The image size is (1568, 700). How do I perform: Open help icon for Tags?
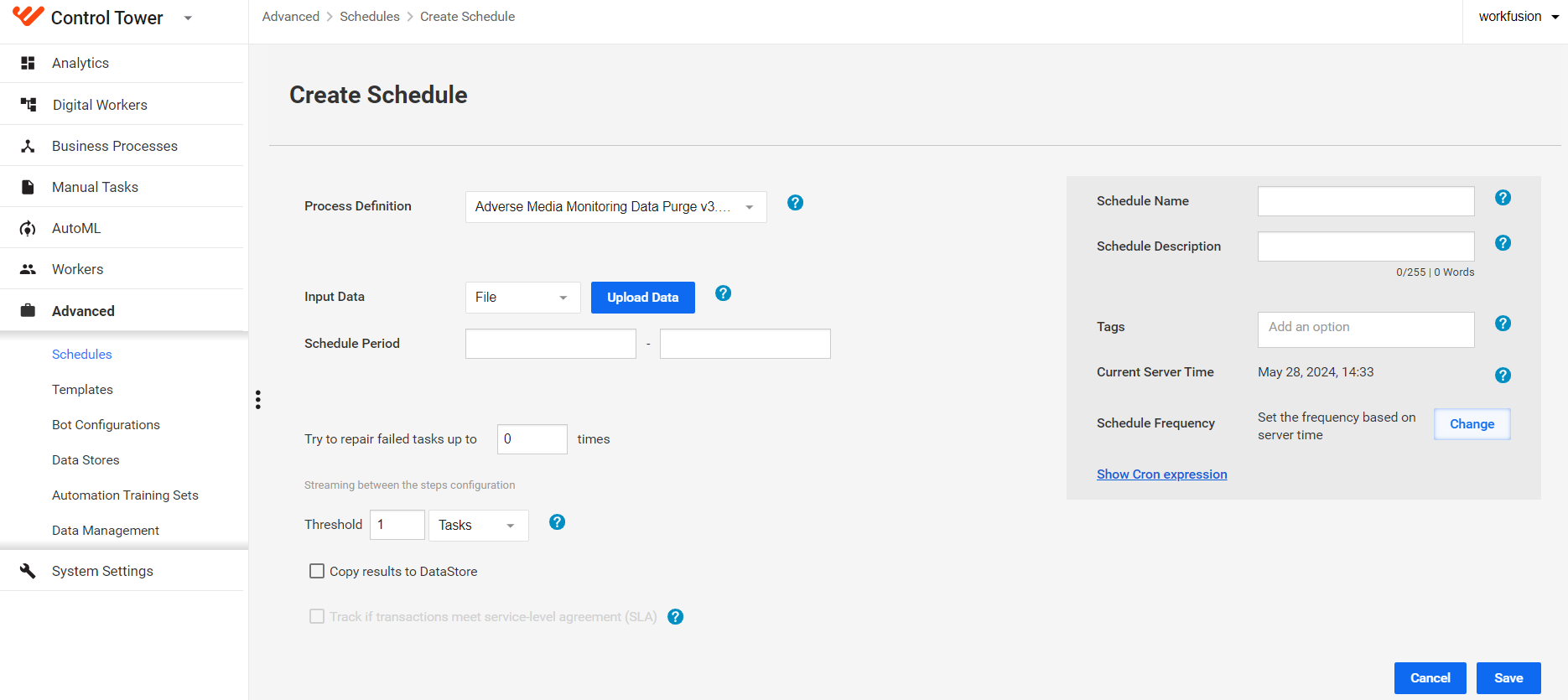(x=1503, y=324)
